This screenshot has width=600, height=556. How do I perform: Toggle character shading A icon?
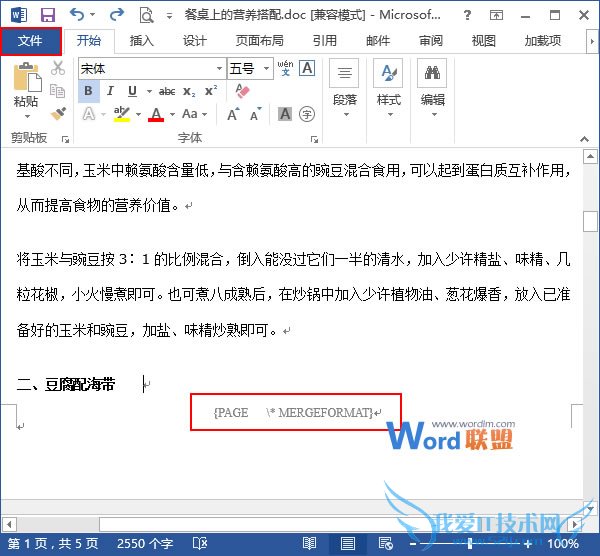pos(285,114)
